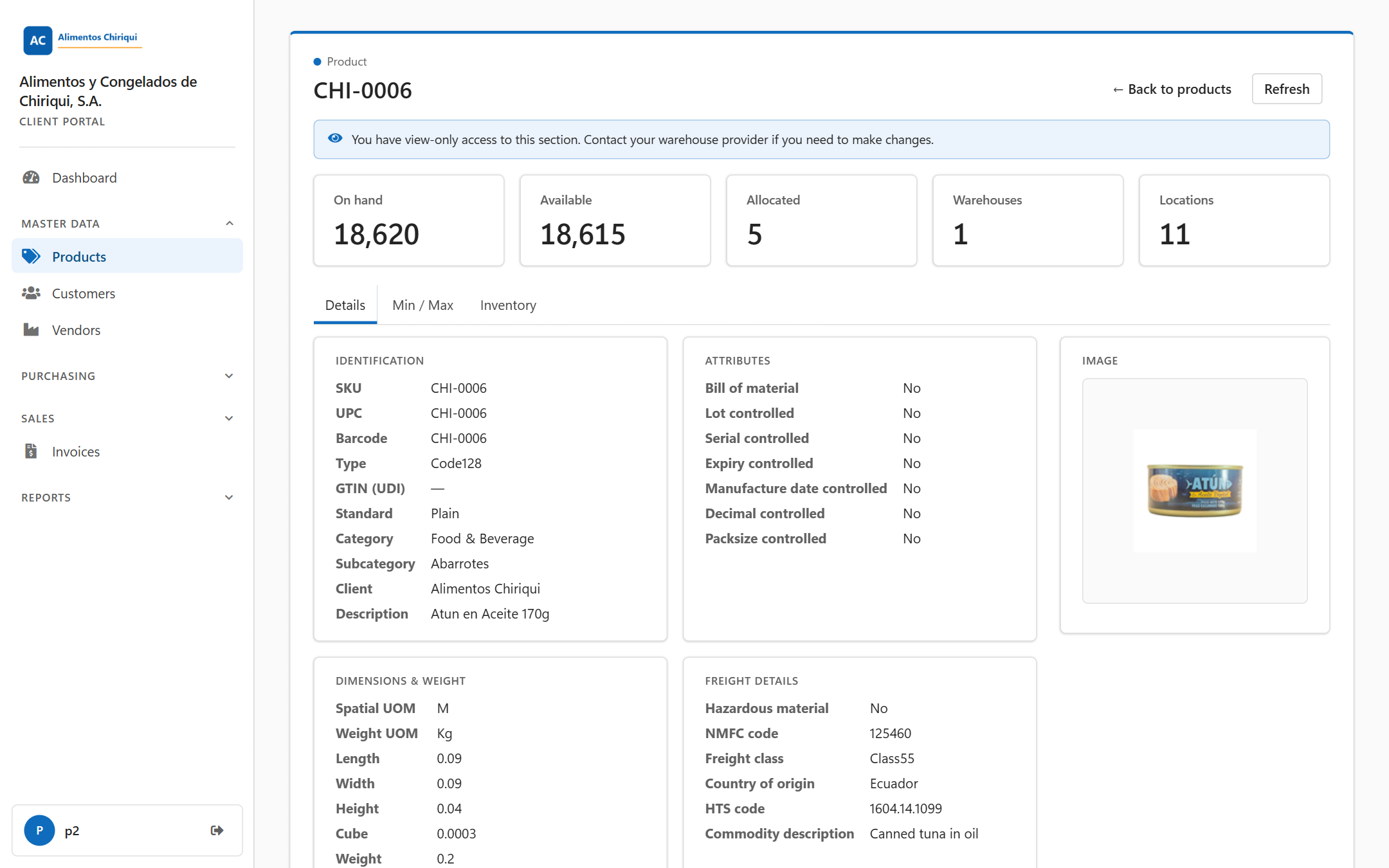This screenshot has height=868, width=1389.
Task: Click the 'Canned tuna in oil' commodity description
Action: tap(924, 834)
